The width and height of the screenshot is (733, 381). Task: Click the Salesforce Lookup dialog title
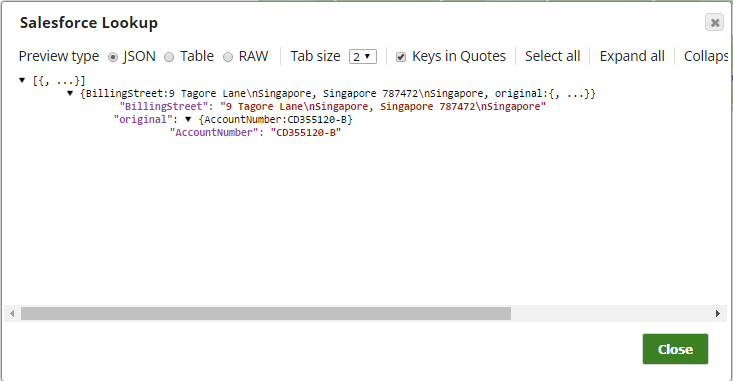[x=89, y=23]
